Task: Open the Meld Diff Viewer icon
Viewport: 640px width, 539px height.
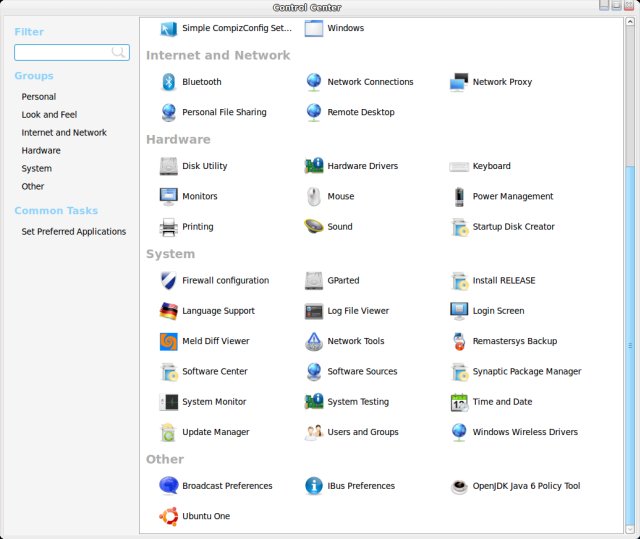Action: pyautogui.click(x=168, y=341)
